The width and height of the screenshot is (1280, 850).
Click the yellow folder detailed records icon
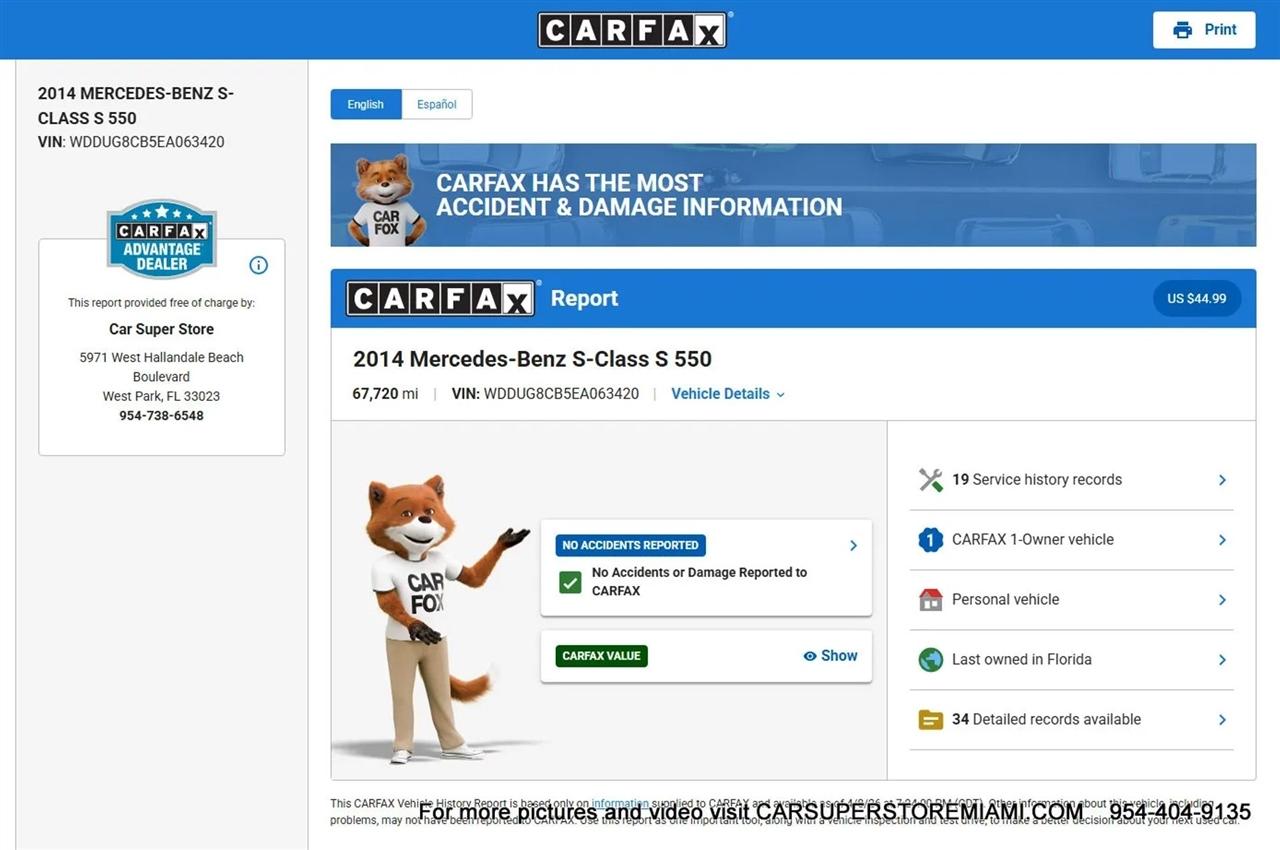coord(930,720)
